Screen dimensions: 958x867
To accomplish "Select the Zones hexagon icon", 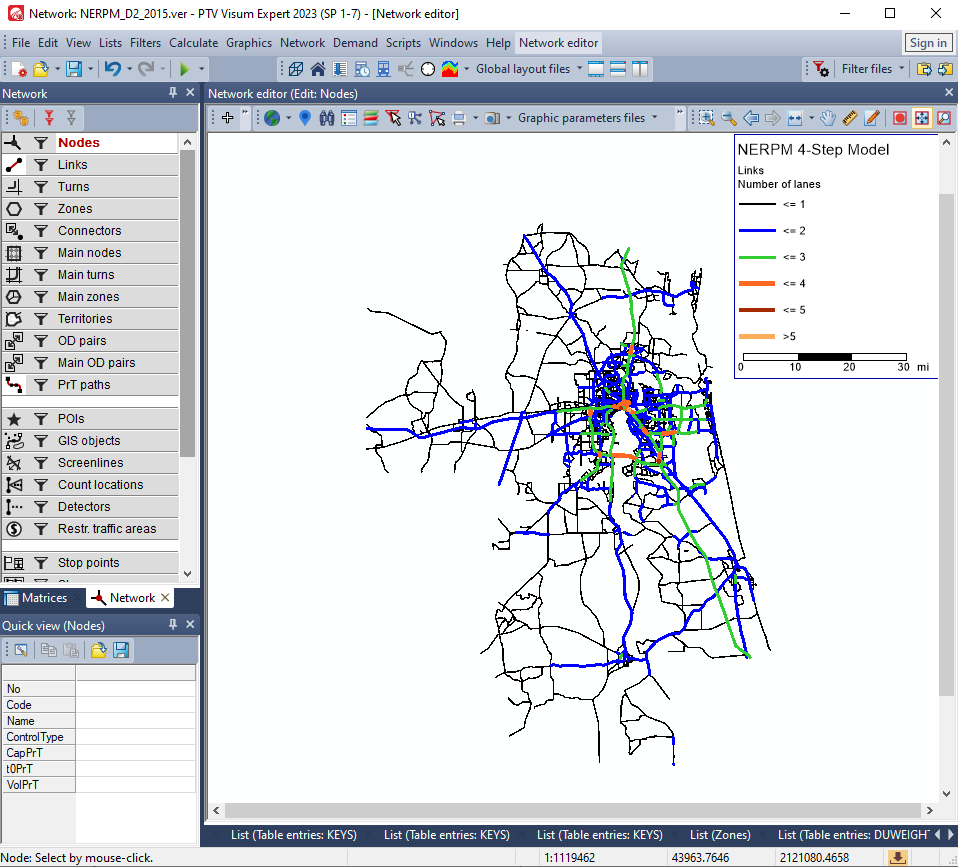I will click(14, 209).
